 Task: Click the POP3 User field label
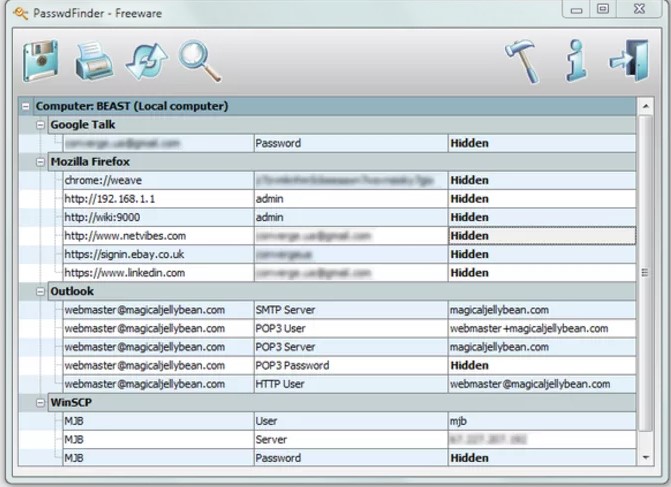click(x=351, y=329)
